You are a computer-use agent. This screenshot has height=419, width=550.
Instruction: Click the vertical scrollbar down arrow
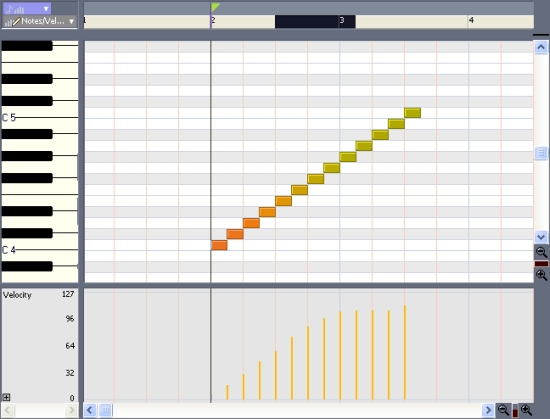541,237
